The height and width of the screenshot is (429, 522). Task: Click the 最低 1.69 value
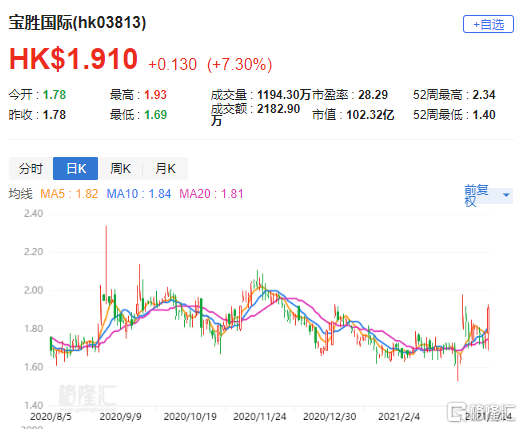tap(155, 115)
